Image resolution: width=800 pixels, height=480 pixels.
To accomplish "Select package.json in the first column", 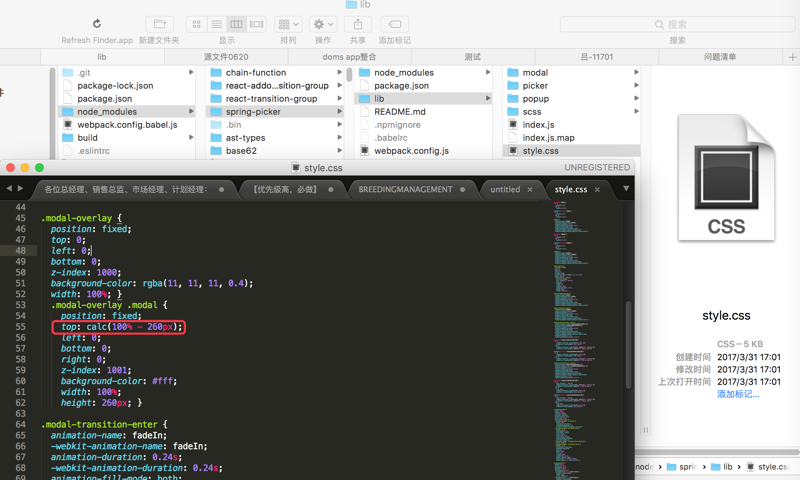I will 127,98.
